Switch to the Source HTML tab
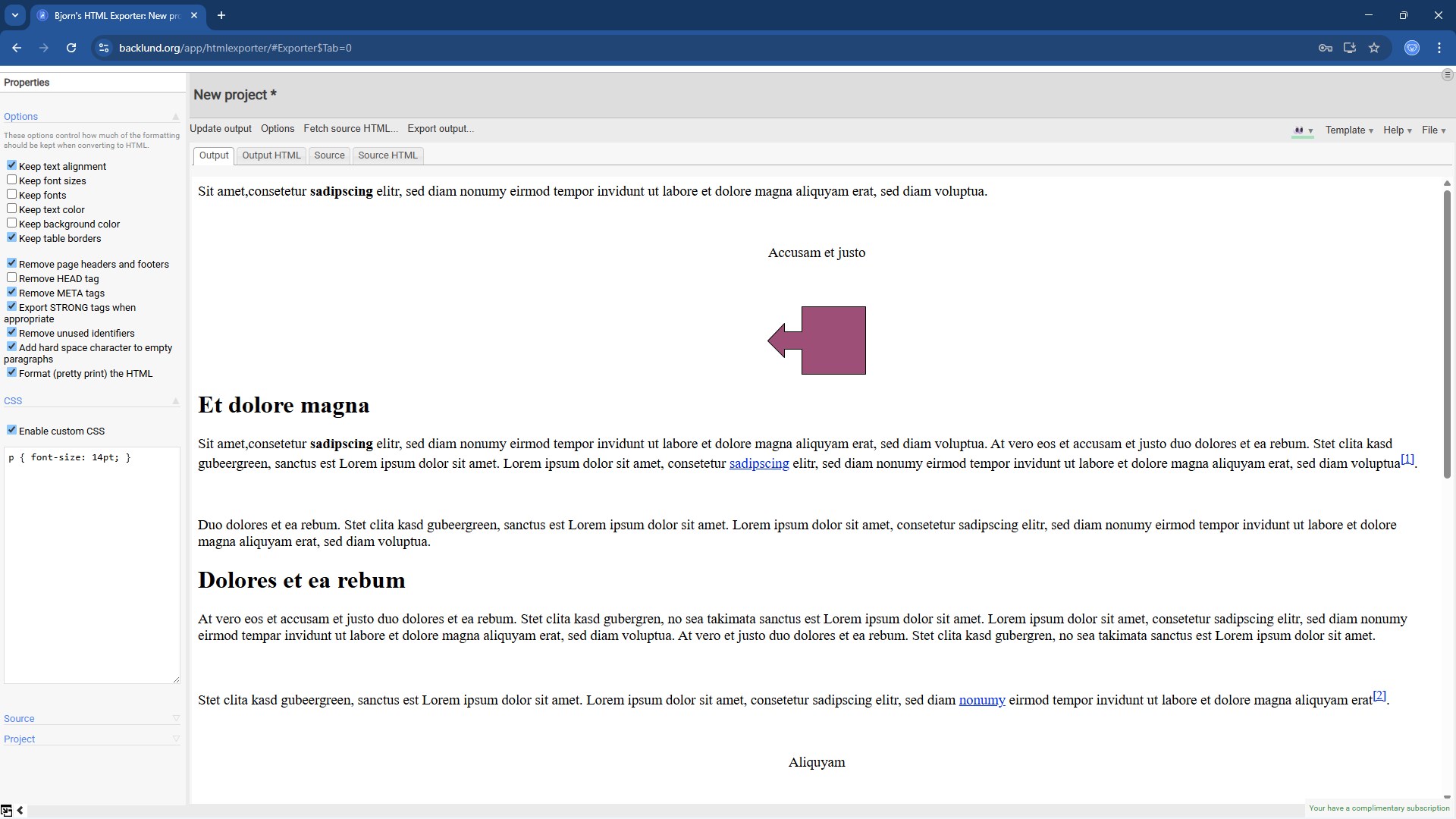Image resolution: width=1456 pixels, height=819 pixels. [388, 155]
